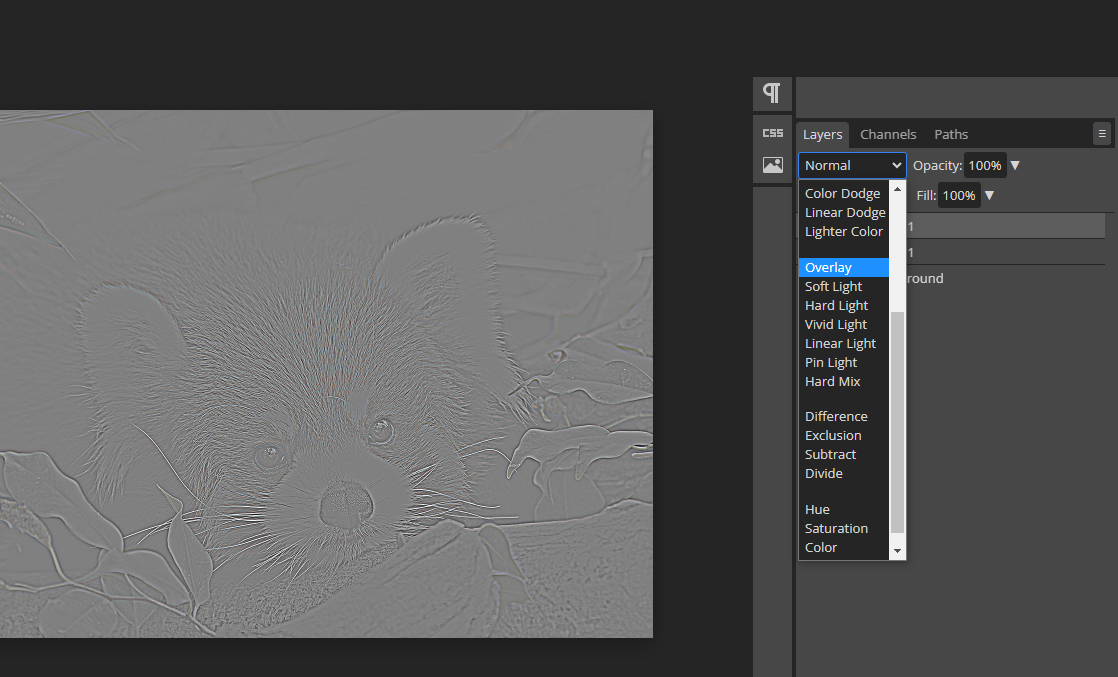Collapse the Normal blend mode dropdown
This screenshot has height=677, width=1118.
click(852, 165)
